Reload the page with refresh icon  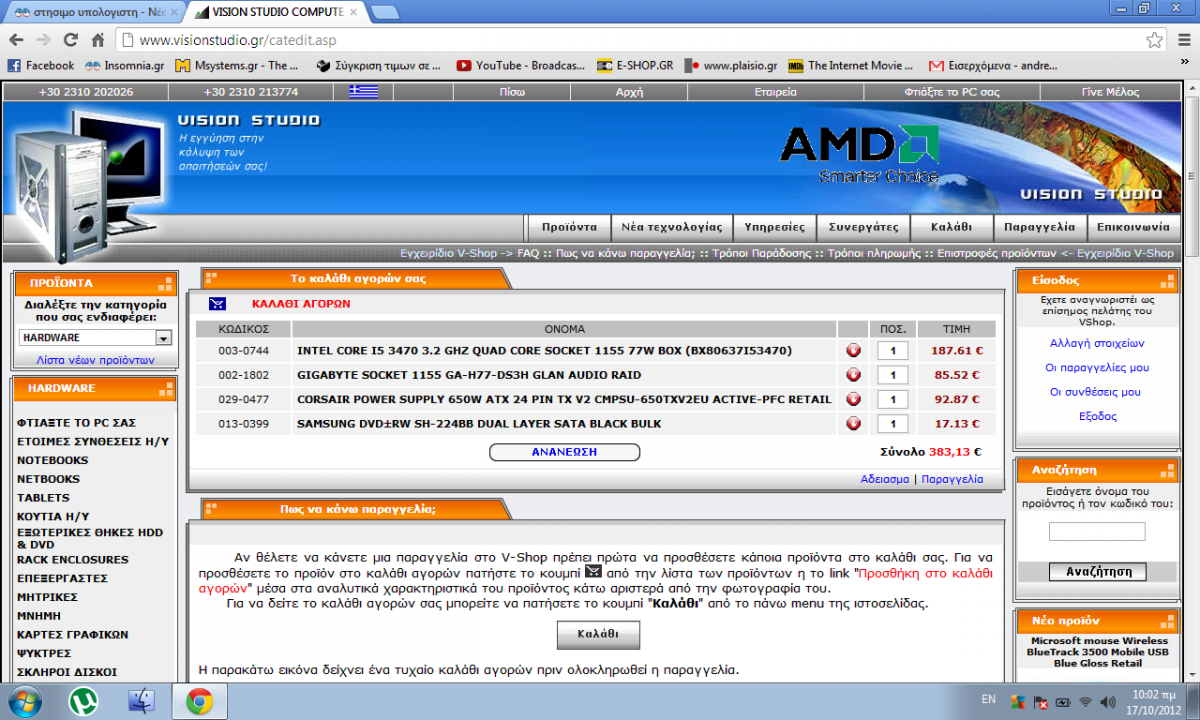70,40
